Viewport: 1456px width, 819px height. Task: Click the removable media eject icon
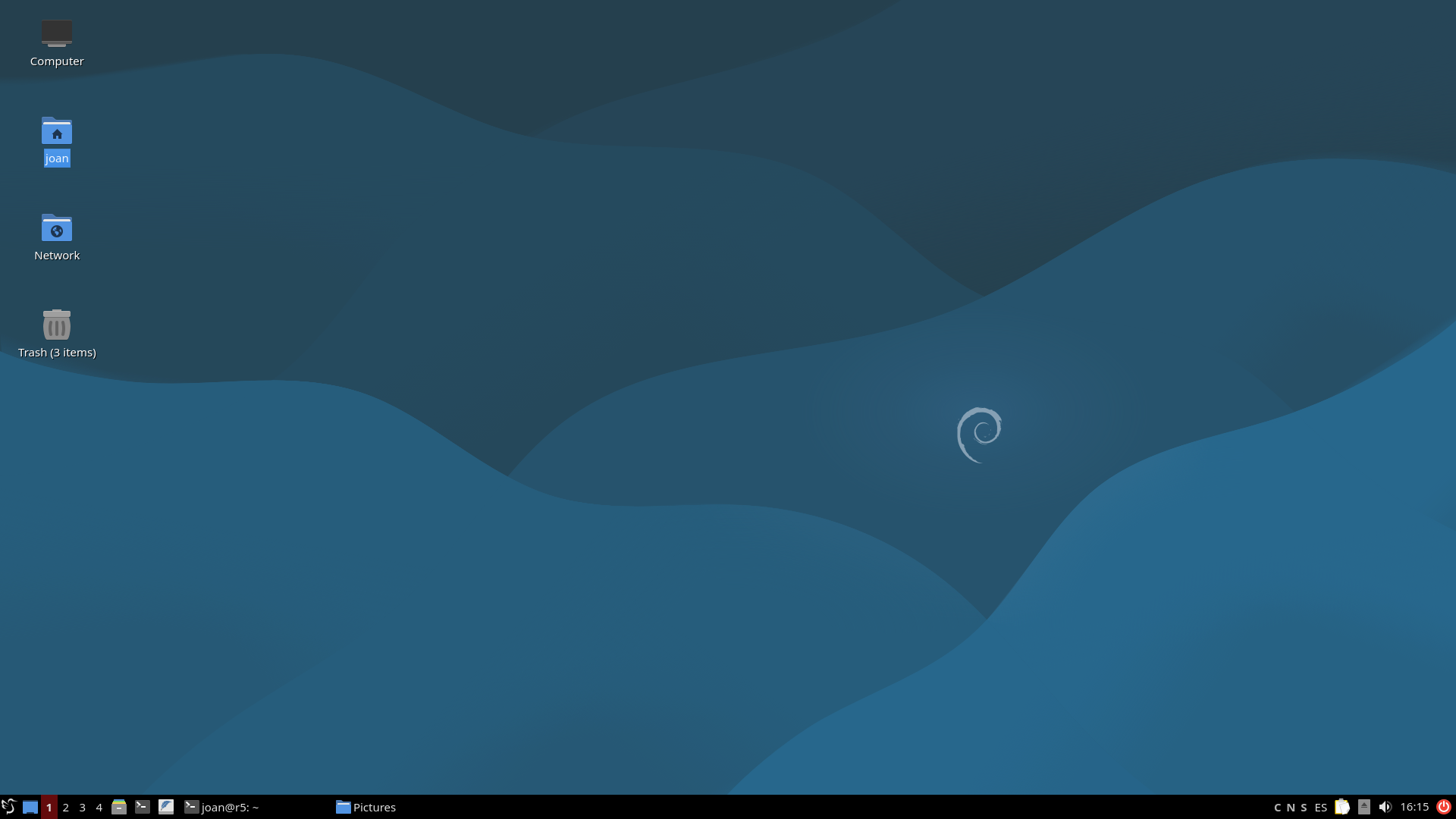click(1364, 807)
